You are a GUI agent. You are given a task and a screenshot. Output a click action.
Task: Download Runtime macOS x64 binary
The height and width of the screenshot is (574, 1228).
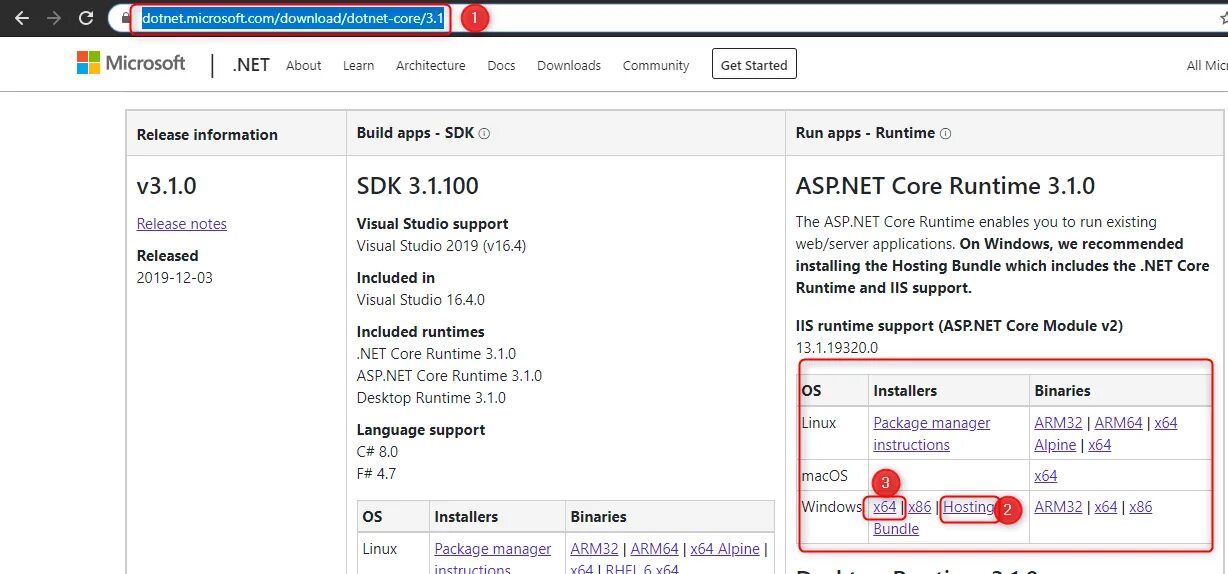pyautogui.click(x=1046, y=476)
